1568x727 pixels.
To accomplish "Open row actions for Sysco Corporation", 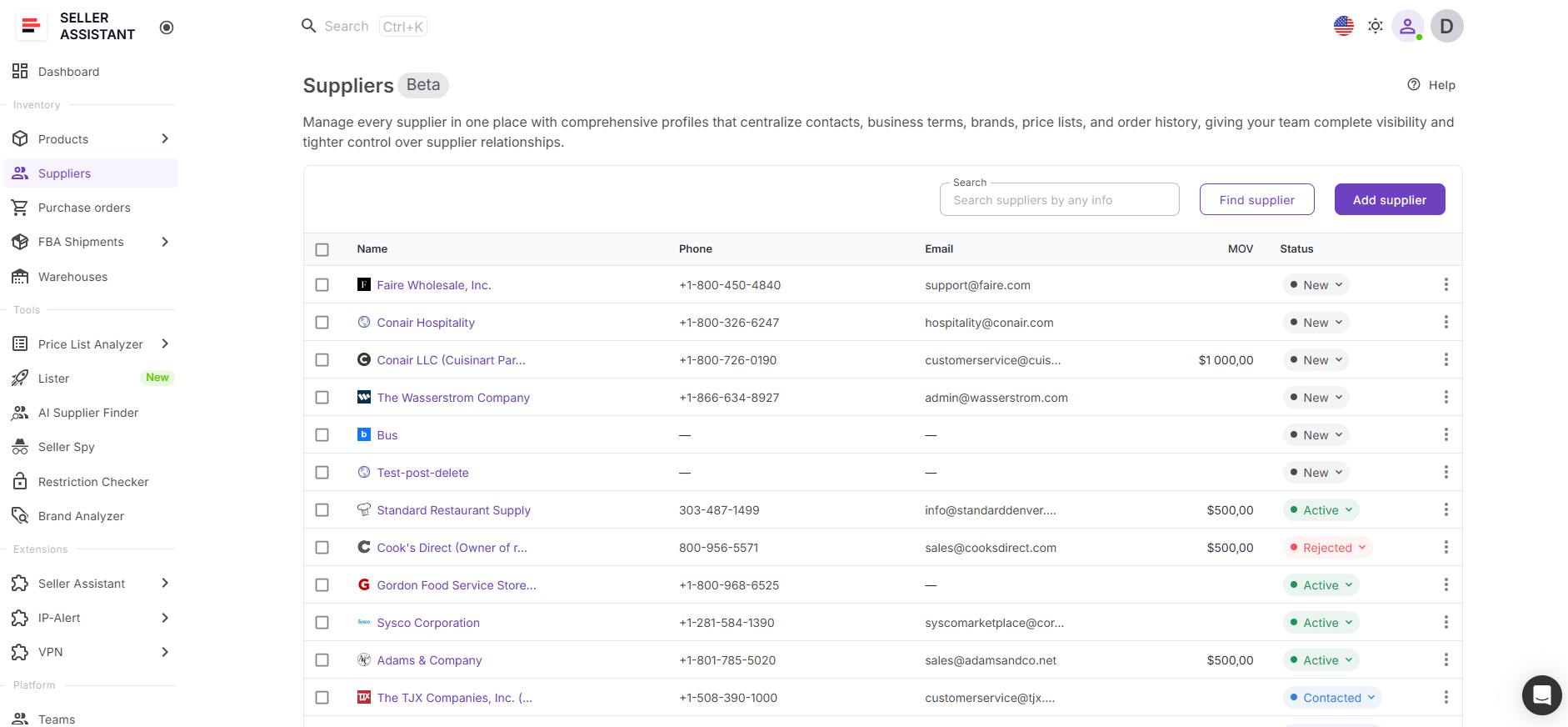I will pos(1446,622).
